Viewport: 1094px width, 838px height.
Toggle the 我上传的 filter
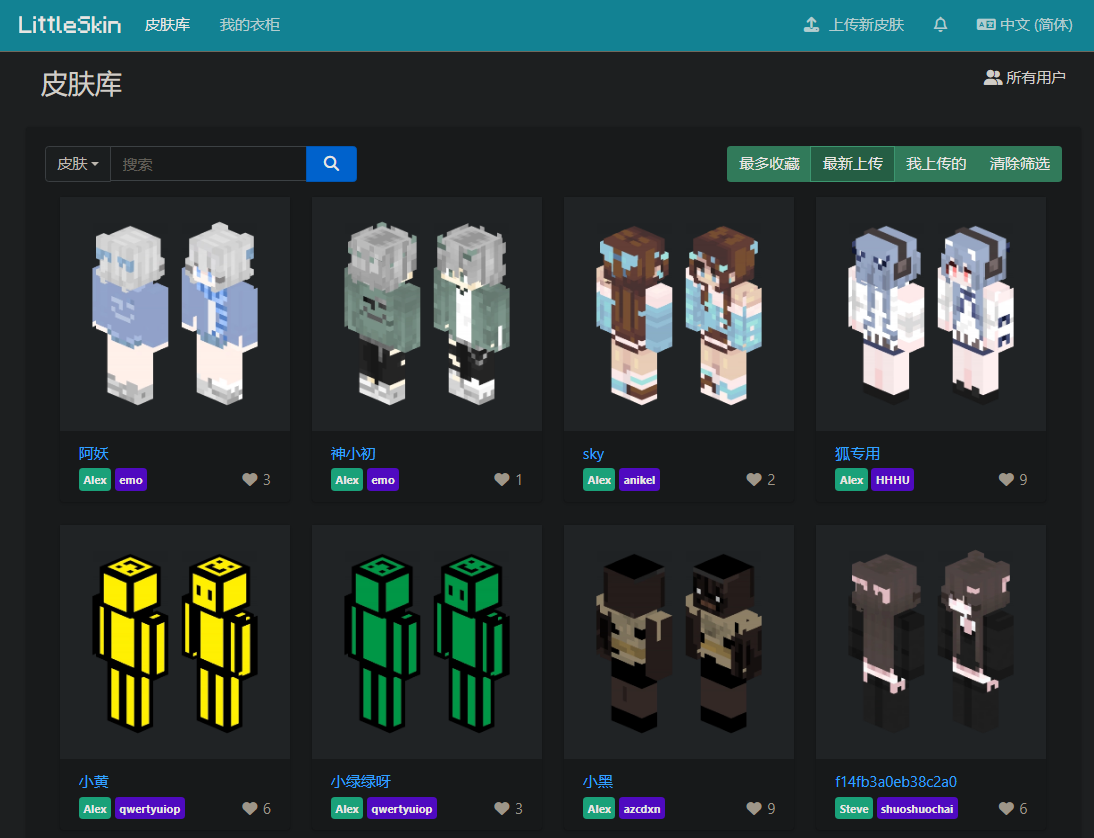(936, 164)
